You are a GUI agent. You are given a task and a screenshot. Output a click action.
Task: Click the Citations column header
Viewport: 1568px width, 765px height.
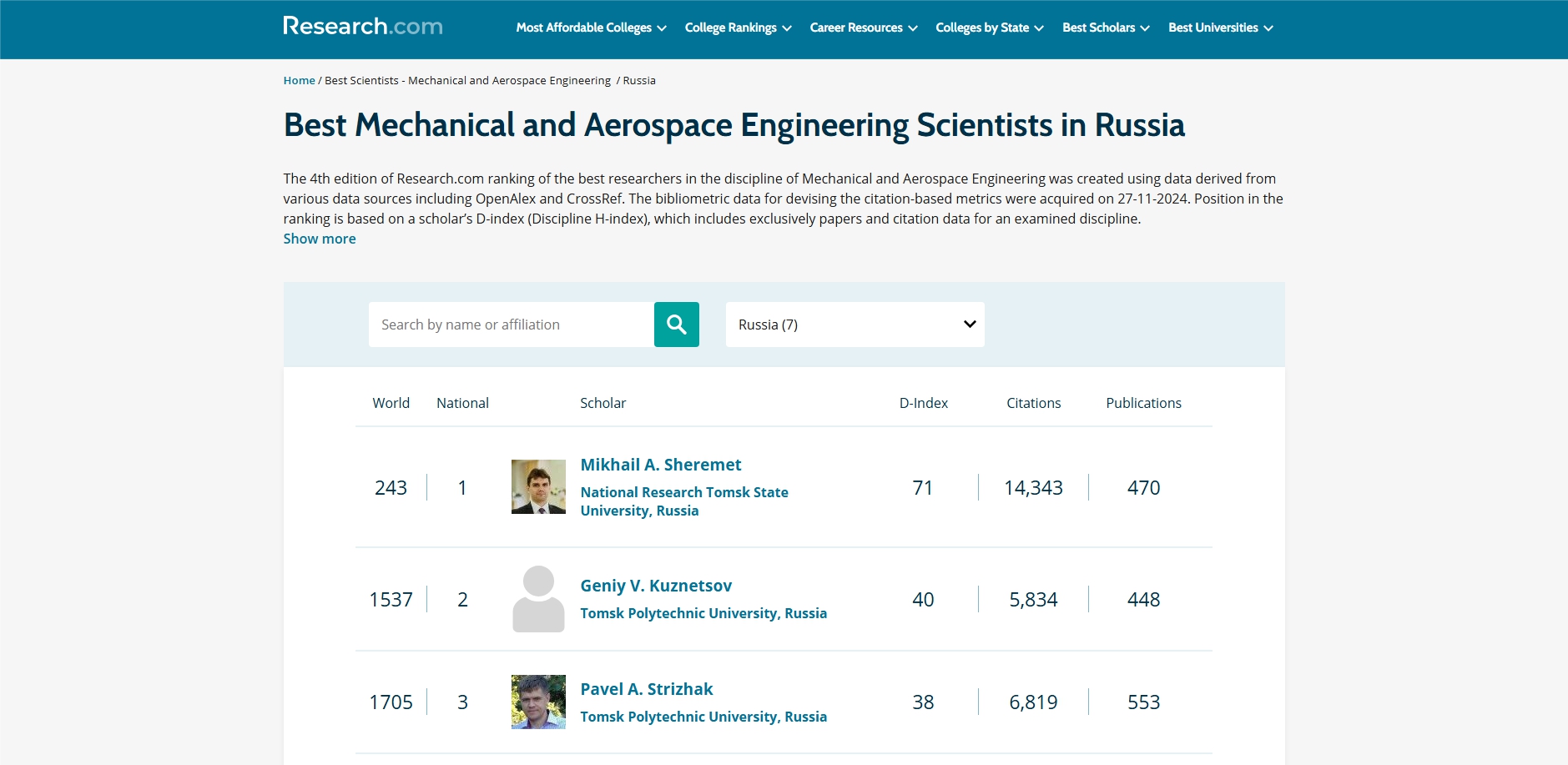[x=1034, y=403]
